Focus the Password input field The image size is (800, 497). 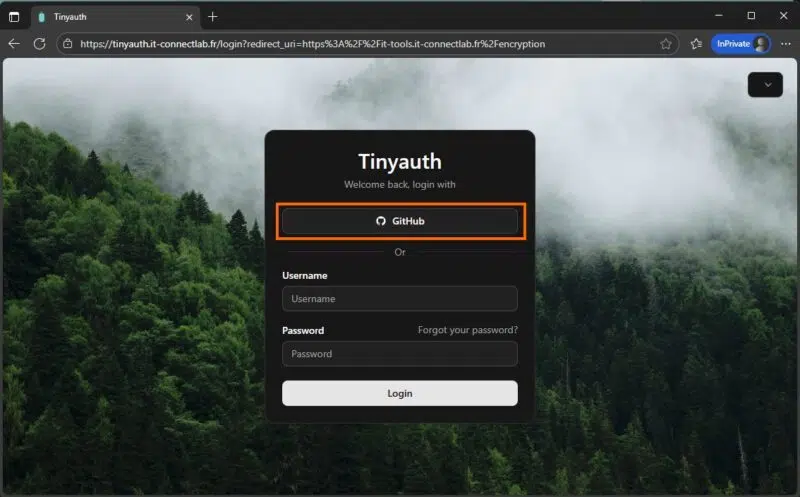click(399, 354)
